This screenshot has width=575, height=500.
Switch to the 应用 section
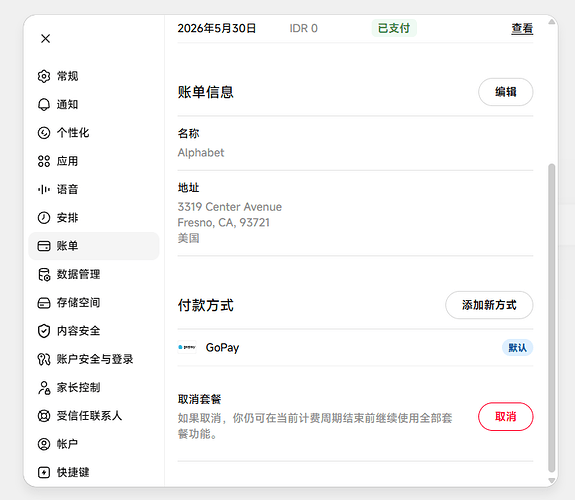pos(94,161)
